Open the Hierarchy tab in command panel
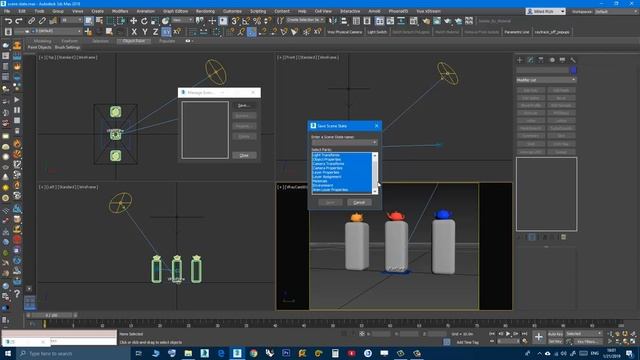Viewport: 640px width, 360px height. [x=541, y=60]
